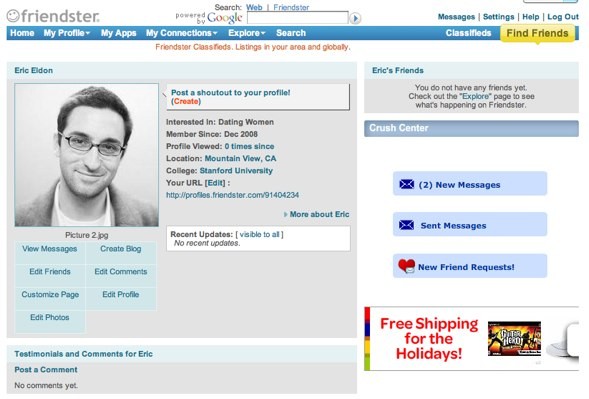Click the heart icon for New Friend Requests
Viewport: 589px width, 399px height.
[x=406, y=266]
